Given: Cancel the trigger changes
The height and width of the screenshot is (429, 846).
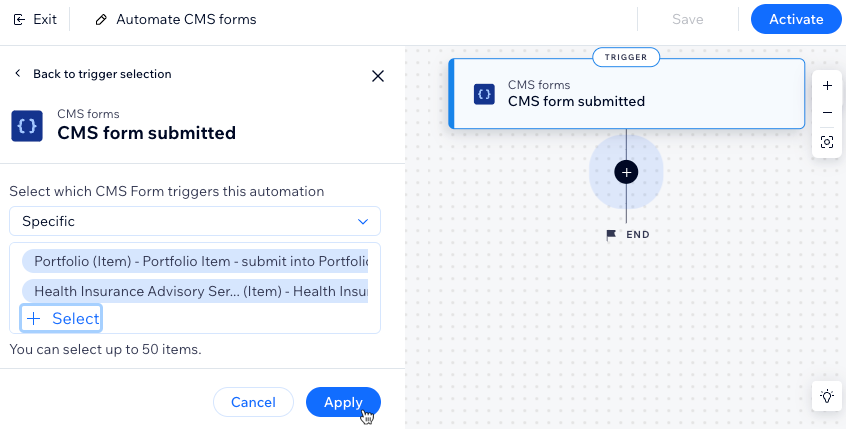Looking at the screenshot, I should tap(253, 402).
